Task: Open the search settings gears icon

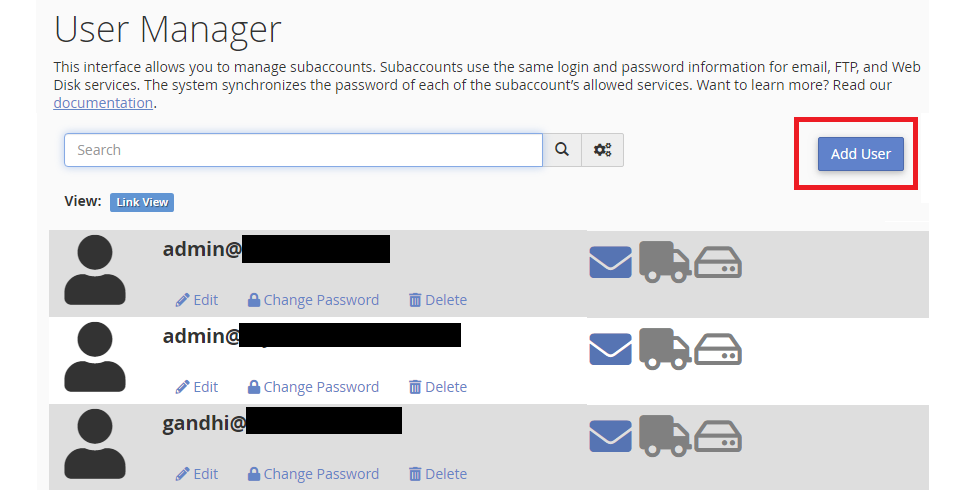Action: [x=603, y=150]
